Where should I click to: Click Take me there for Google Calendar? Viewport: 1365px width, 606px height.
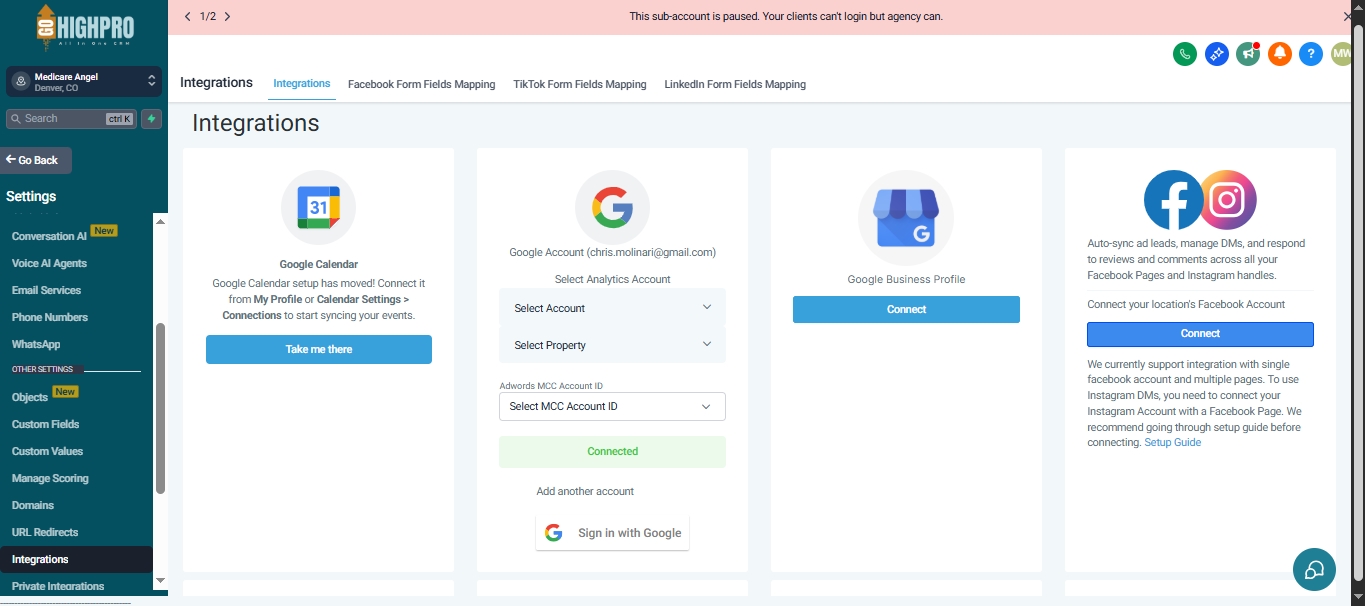point(318,349)
